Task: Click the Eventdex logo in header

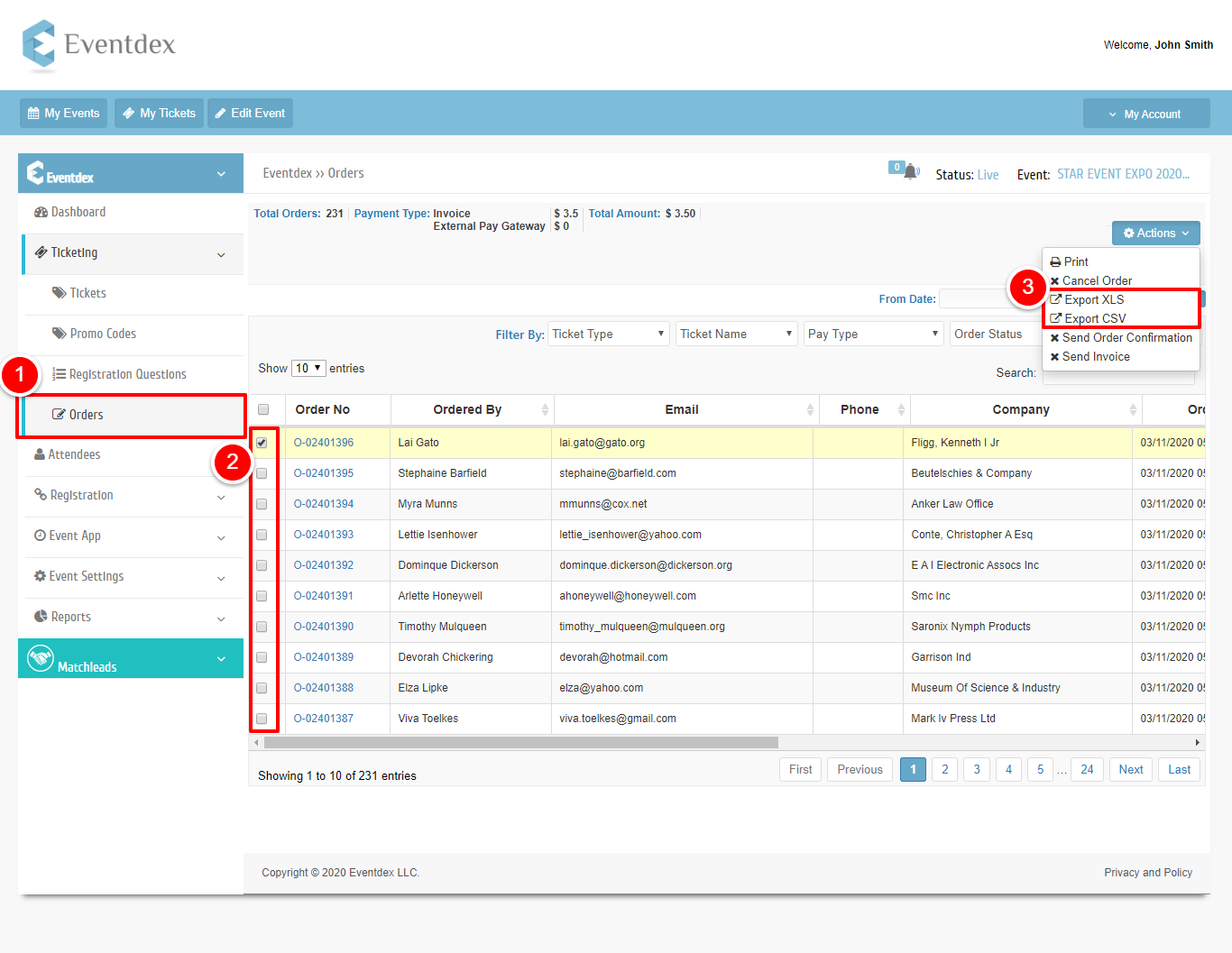Action: point(99,45)
